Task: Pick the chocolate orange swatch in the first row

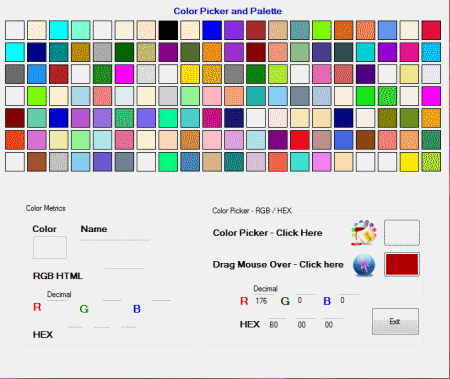Action: click(x=343, y=30)
